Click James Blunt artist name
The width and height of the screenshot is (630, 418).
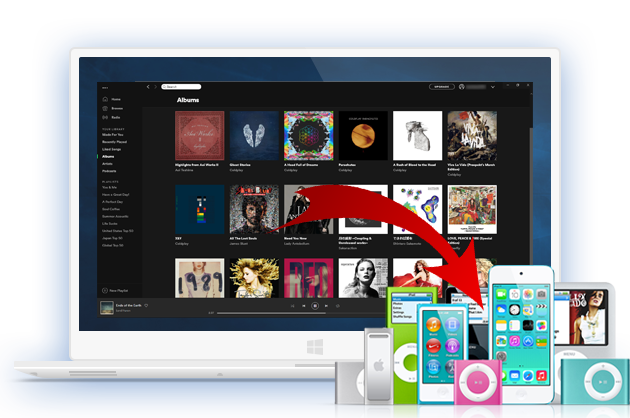coord(239,244)
